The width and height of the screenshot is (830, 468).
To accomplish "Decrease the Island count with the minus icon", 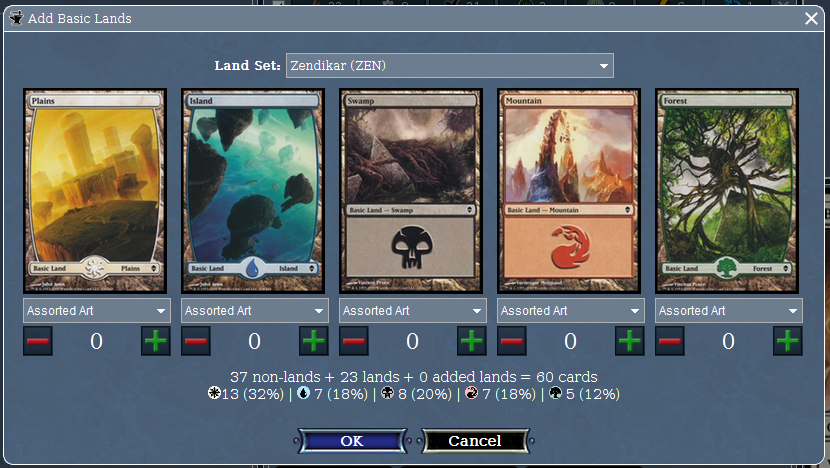I will tap(196, 341).
